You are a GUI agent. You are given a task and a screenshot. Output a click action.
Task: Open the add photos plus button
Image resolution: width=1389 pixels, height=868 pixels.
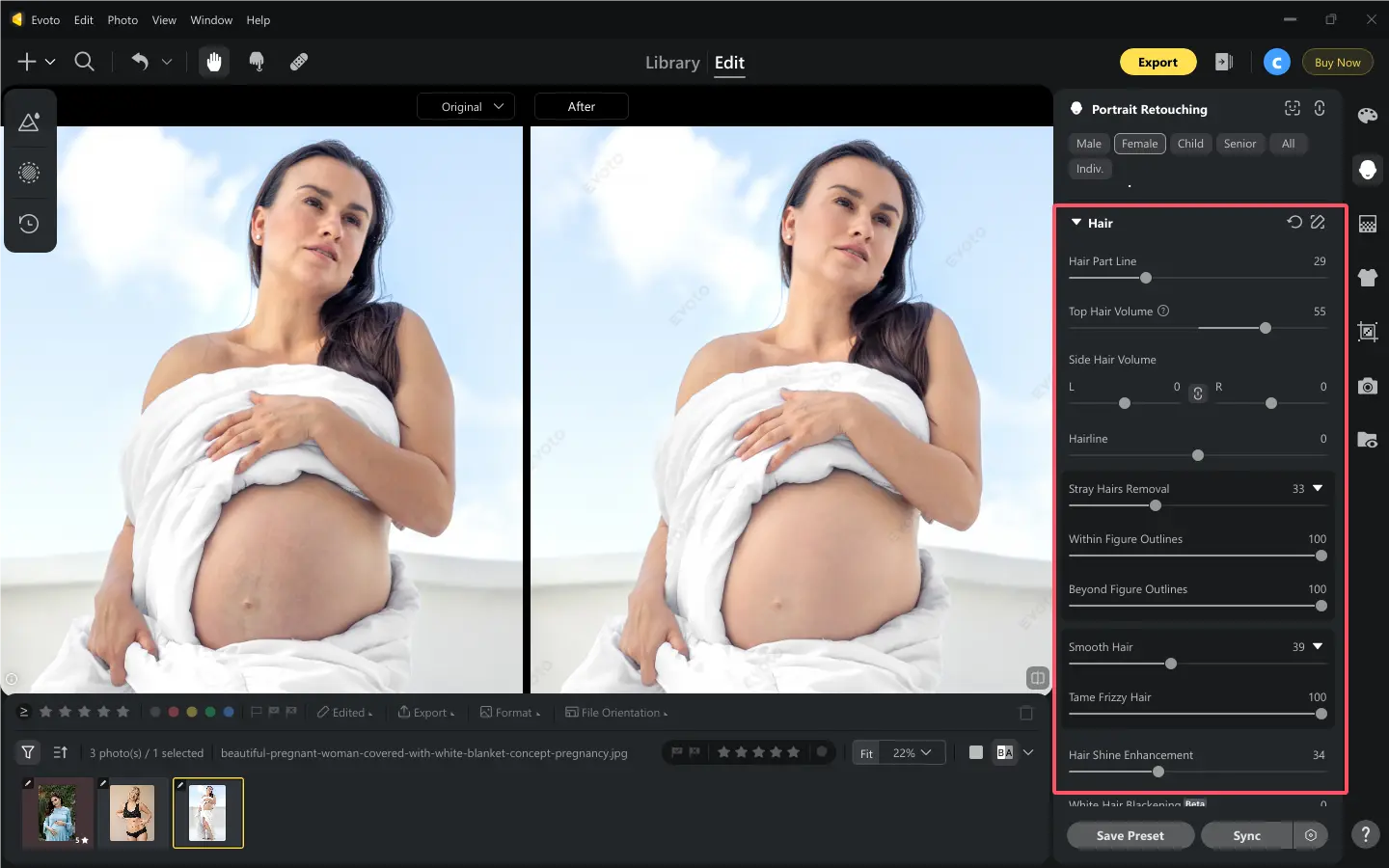point(27,62)
